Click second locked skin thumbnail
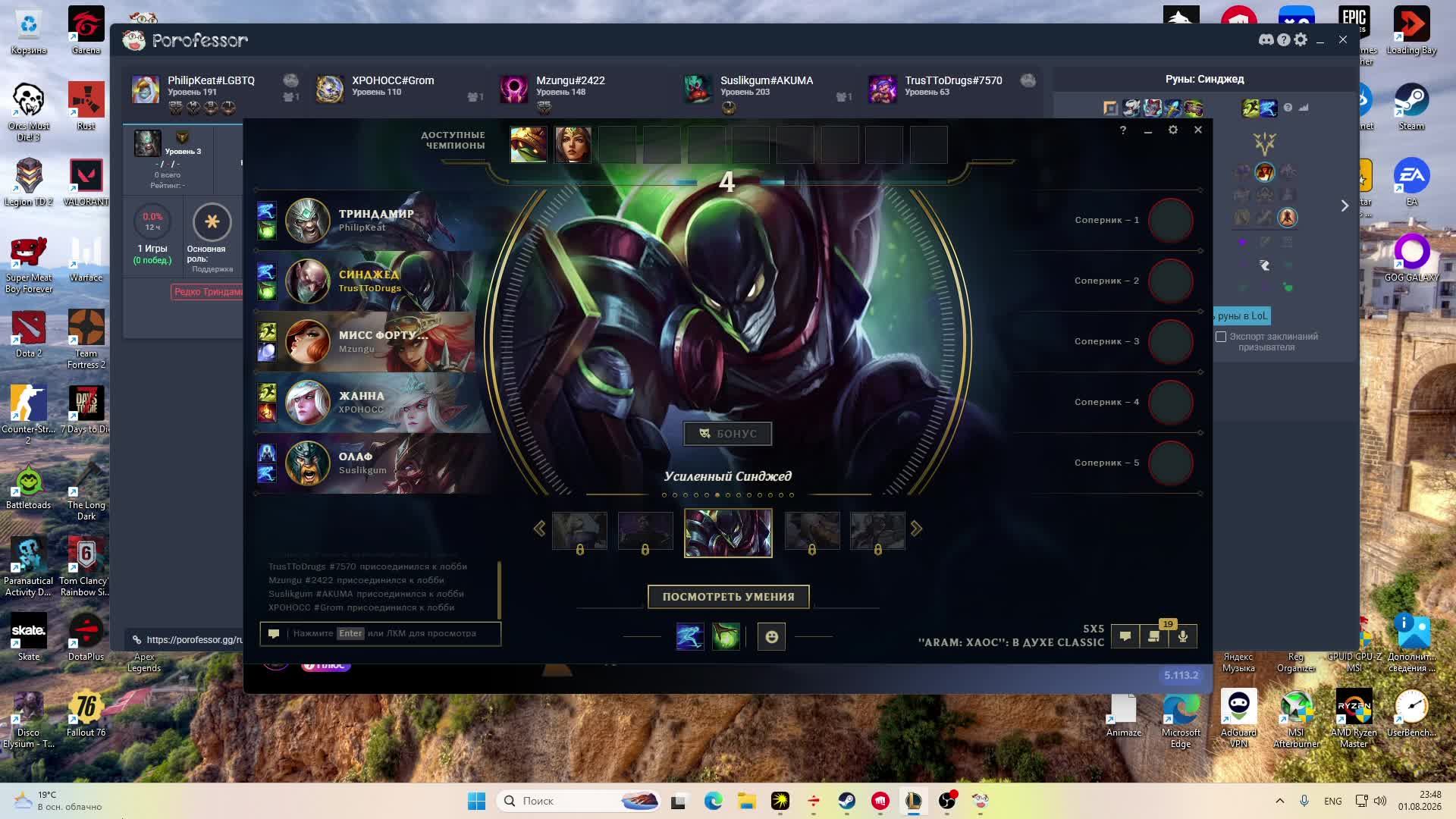This screenshot has width=1456, height=819. pyautogui.click(x=645, y=531)
